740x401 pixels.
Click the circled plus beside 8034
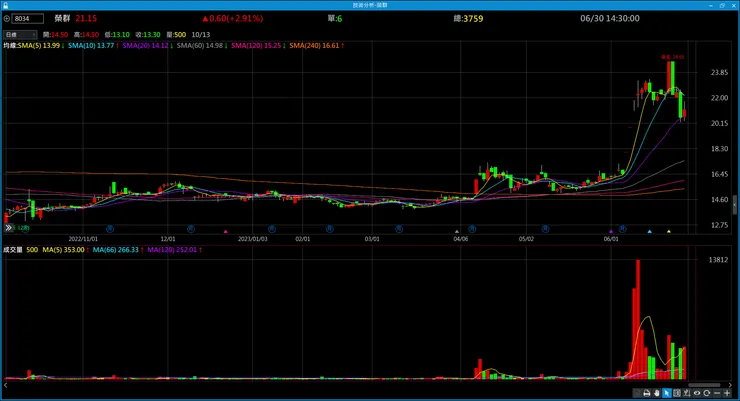pyautogui.click(x=7, y=19)
